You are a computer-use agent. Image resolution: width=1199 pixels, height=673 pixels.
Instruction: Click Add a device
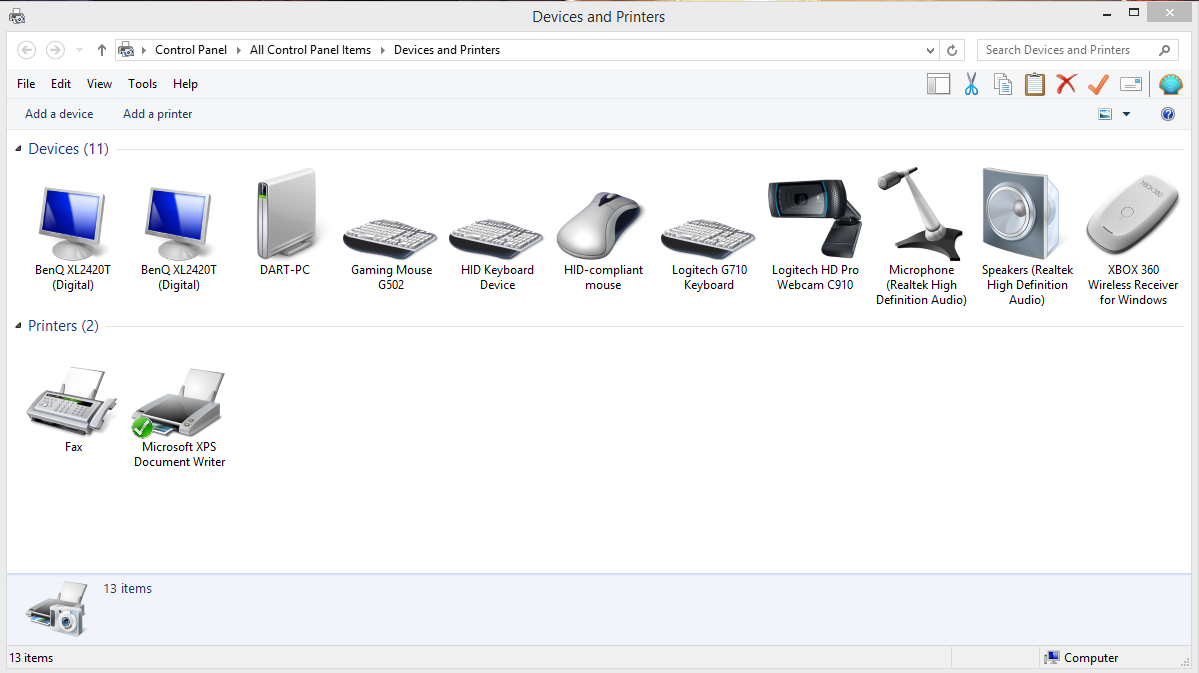tap(59, 114)
